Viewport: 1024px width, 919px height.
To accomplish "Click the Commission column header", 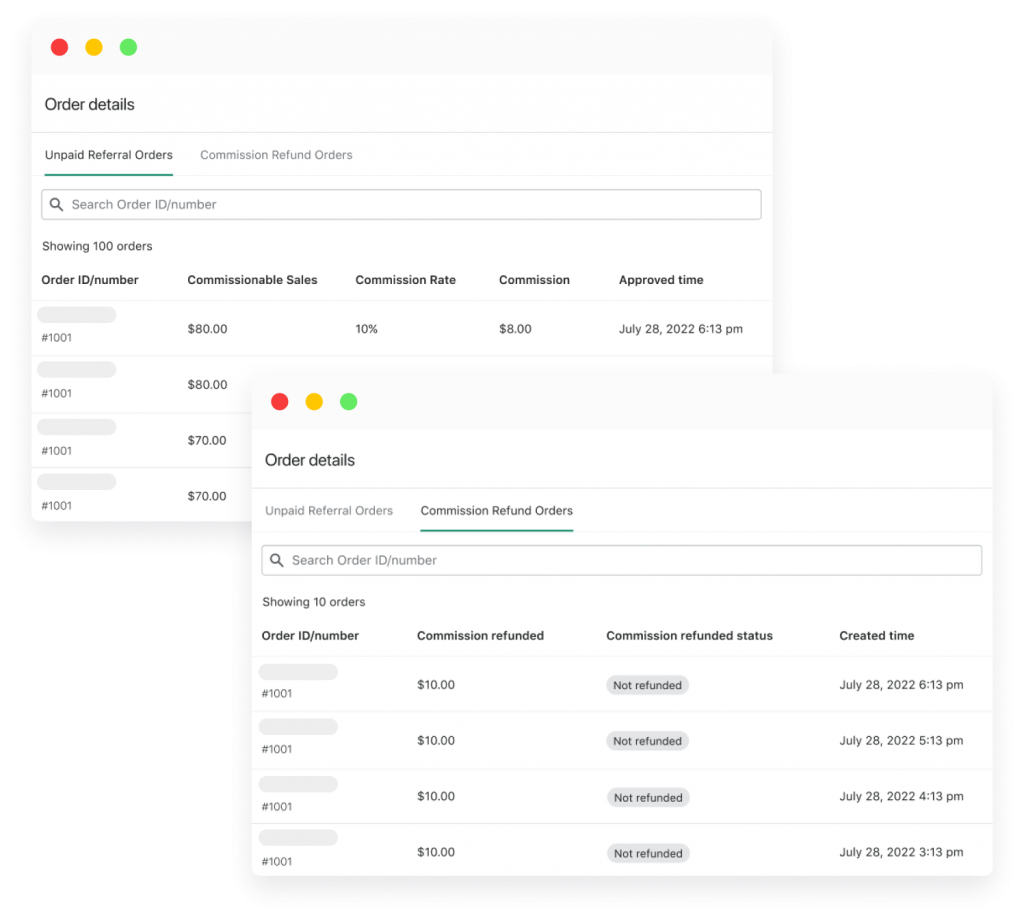I will (534, 280).
